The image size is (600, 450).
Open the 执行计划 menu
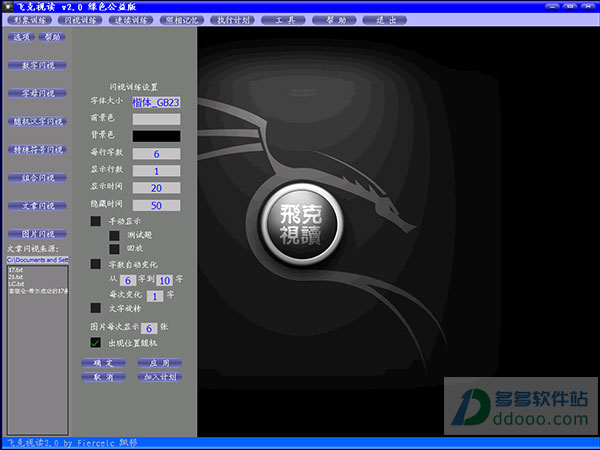pos(233,20)
